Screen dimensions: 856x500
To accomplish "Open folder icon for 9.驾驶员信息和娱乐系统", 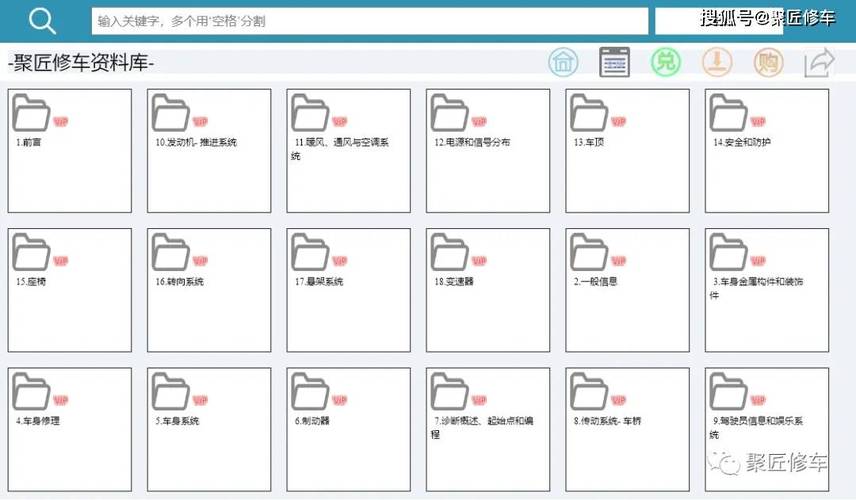I will coord(729,391).
